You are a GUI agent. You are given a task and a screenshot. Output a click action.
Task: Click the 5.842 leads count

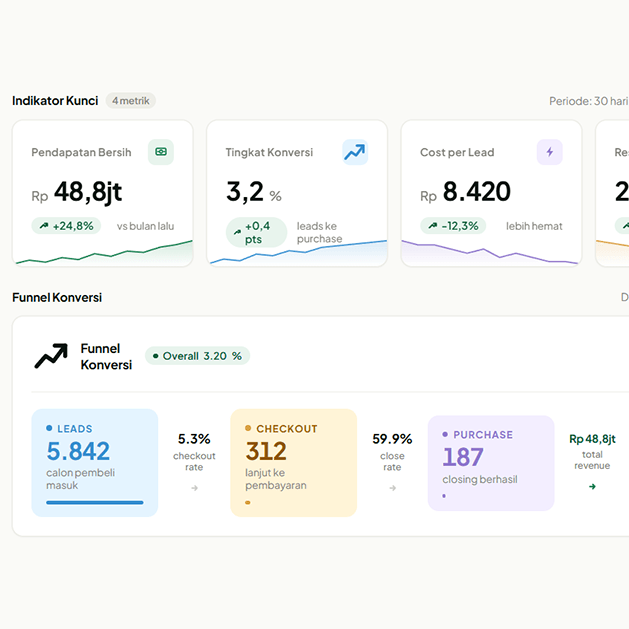coord(78,451)
